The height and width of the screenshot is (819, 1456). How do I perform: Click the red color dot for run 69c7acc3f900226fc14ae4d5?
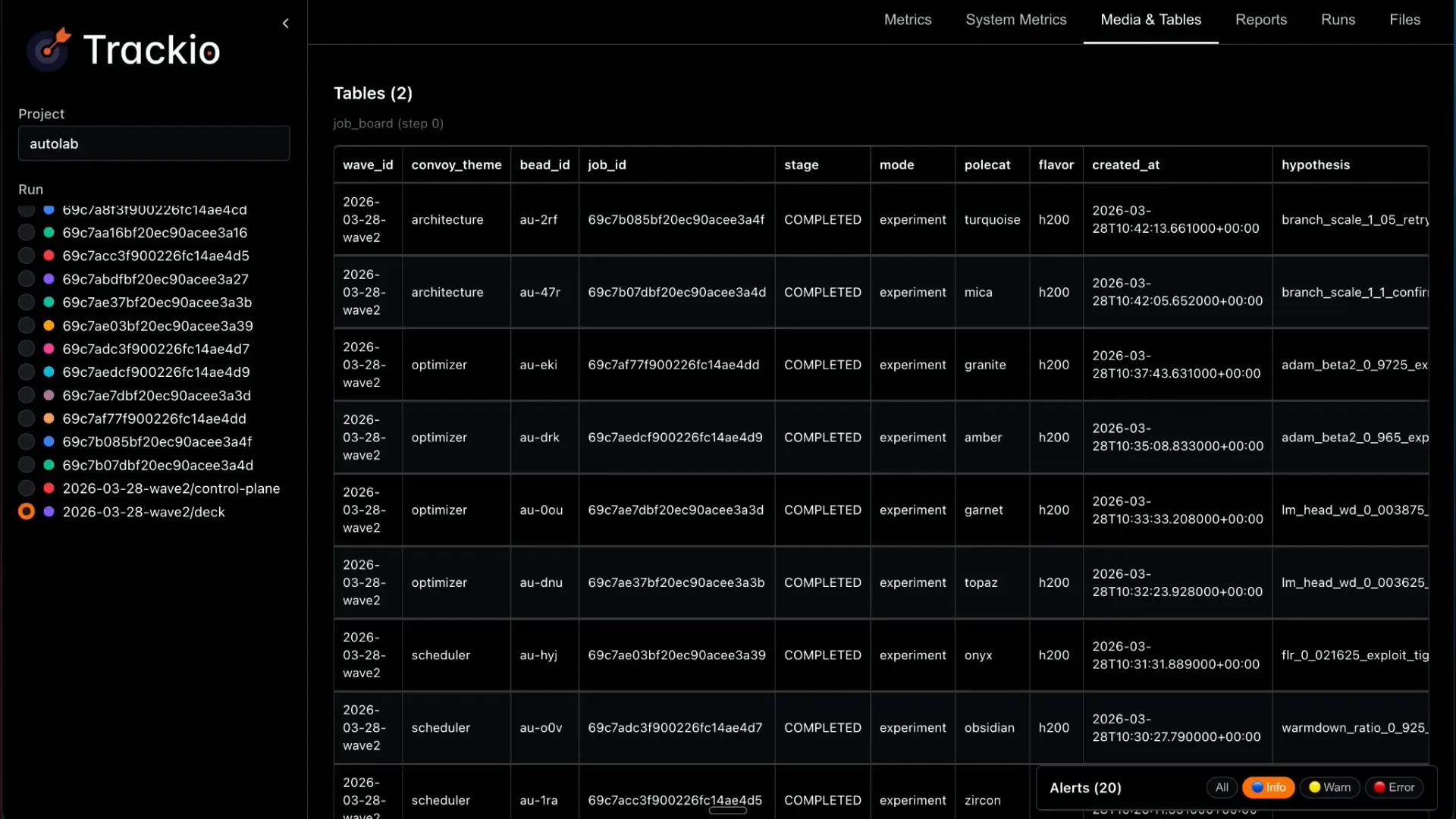tap(49, 256)
